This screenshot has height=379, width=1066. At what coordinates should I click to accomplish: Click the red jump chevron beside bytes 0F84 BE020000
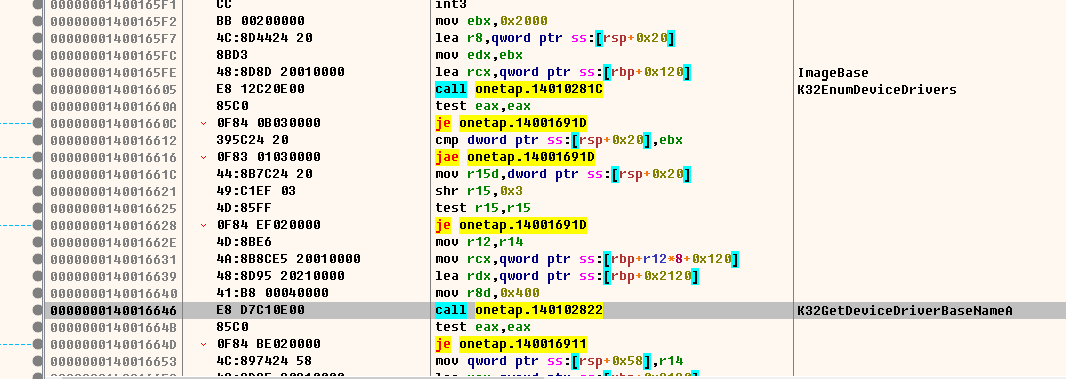203,344
